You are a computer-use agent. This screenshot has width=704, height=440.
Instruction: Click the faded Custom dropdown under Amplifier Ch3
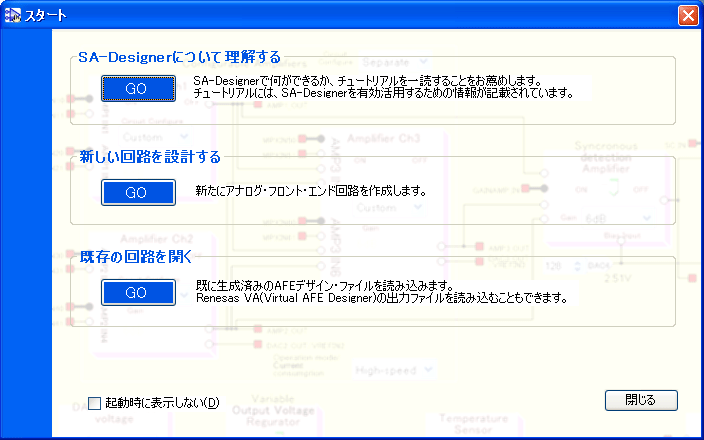tap(378, 209)
